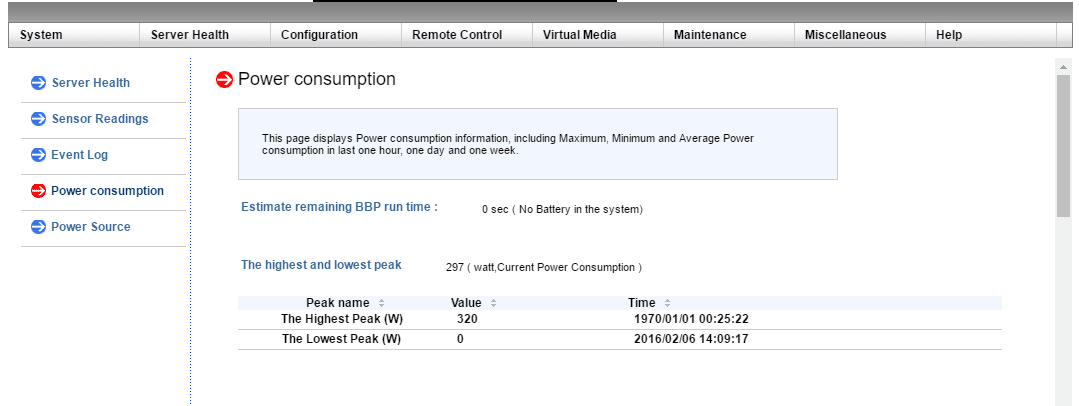
Task: Click the vertical scrollbar thumb
Action: coord(1063,145)
